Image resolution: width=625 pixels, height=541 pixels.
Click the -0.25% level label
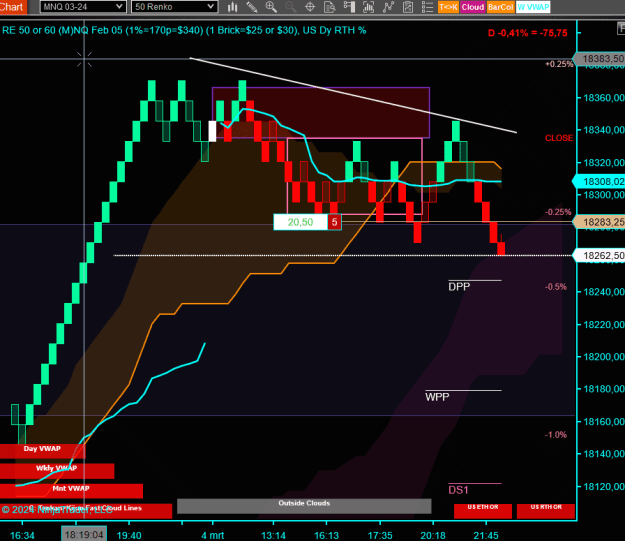pos(558,212)
